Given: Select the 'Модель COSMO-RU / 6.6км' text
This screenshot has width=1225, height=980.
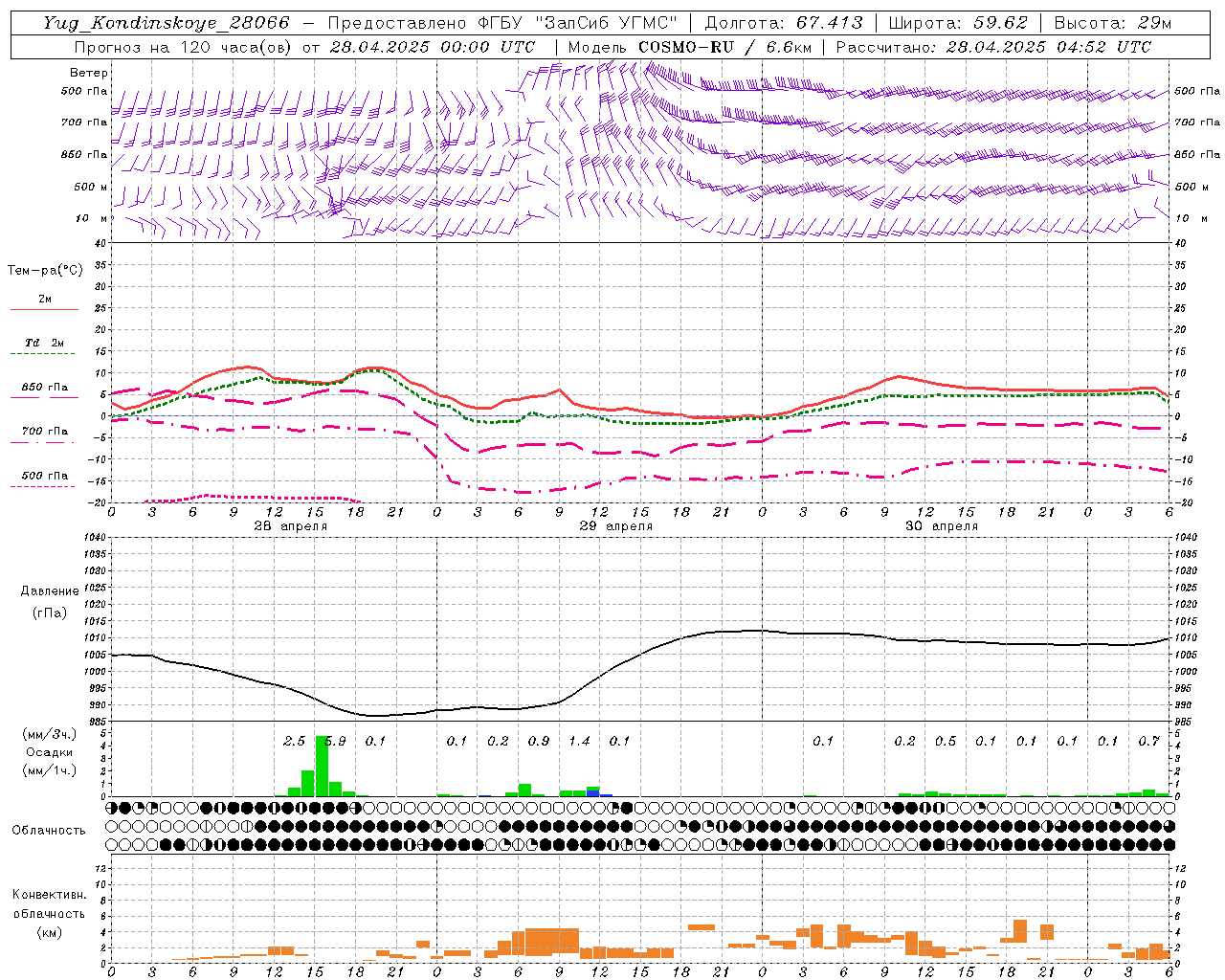Looking at the screenshot, I should [689, 47].
